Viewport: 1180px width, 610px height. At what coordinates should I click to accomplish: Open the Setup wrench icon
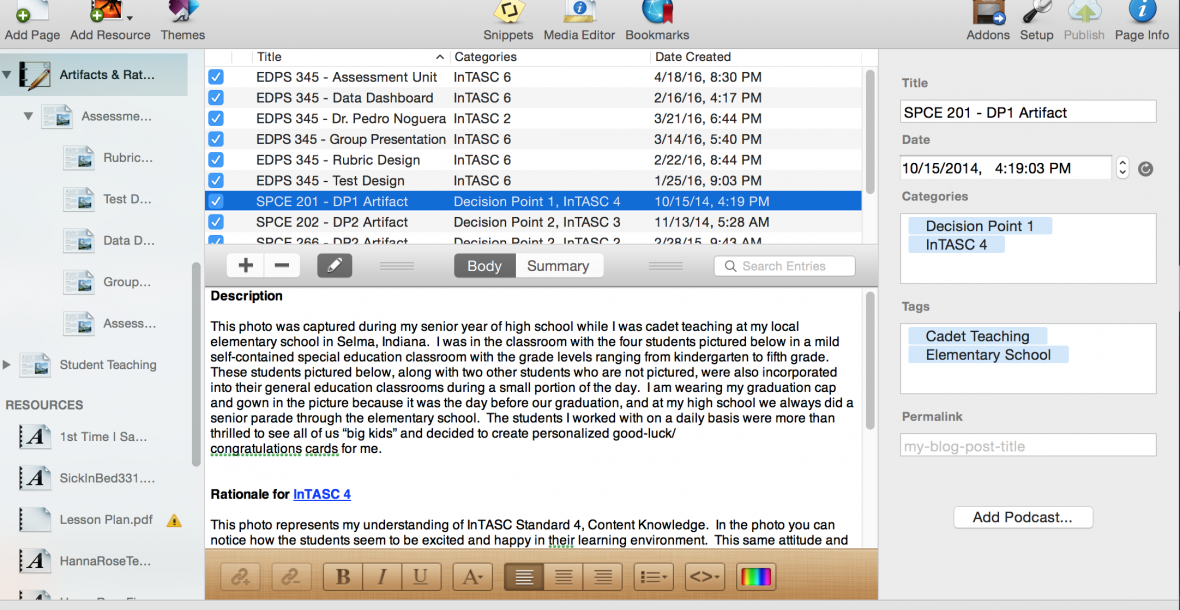[1036, 14]
